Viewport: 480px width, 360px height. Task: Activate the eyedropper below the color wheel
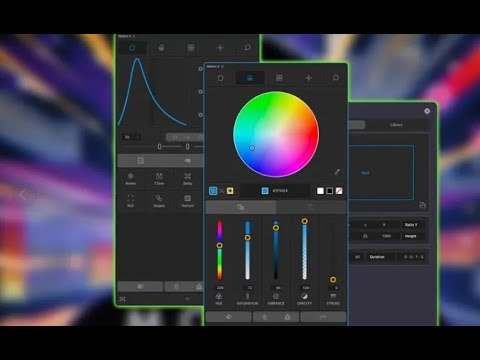point(337,172)
